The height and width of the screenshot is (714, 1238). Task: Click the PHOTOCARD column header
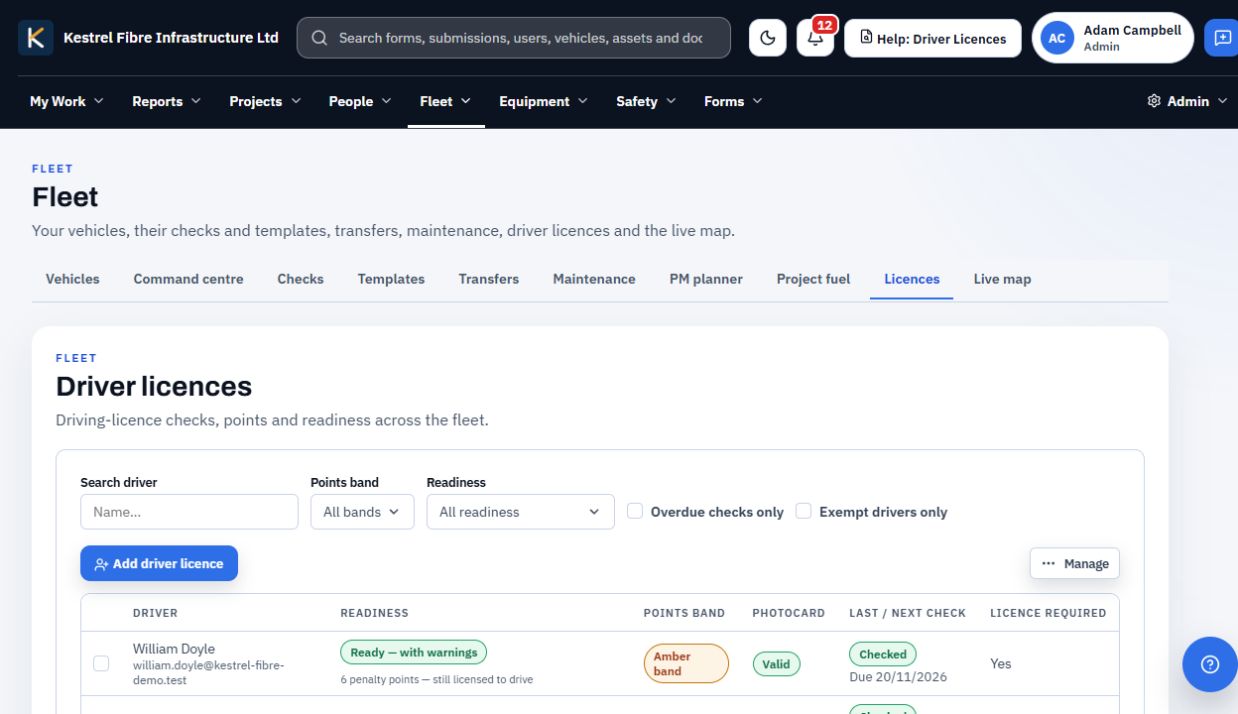tap(788, 613)
